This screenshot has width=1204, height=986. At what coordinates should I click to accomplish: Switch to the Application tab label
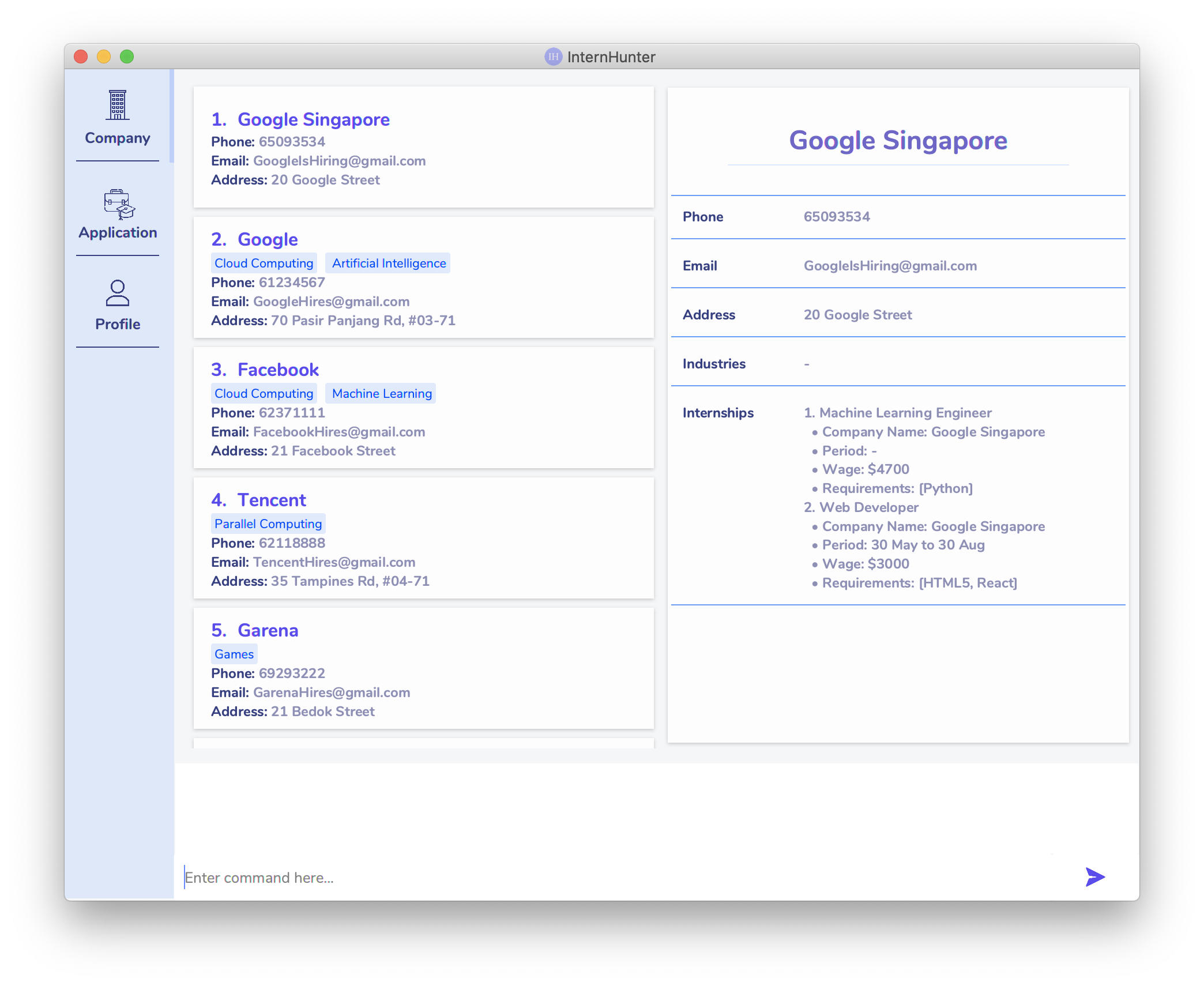pyautogui.click(x=118, y=232)
